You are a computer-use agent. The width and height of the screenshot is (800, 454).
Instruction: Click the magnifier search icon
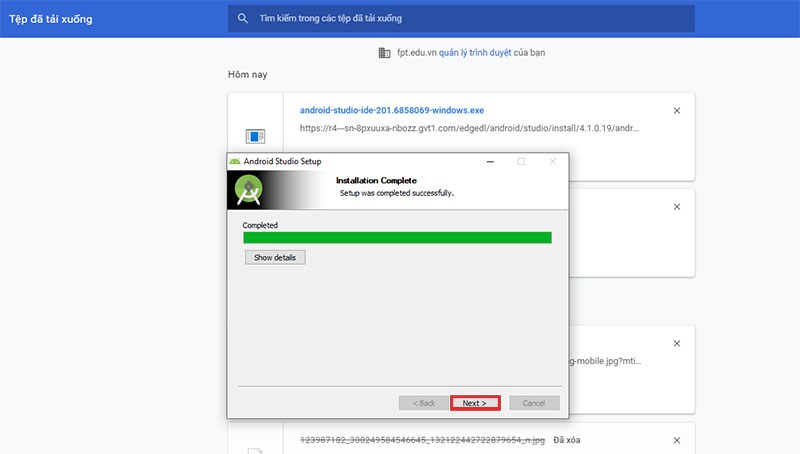click(x=243, y=18)
